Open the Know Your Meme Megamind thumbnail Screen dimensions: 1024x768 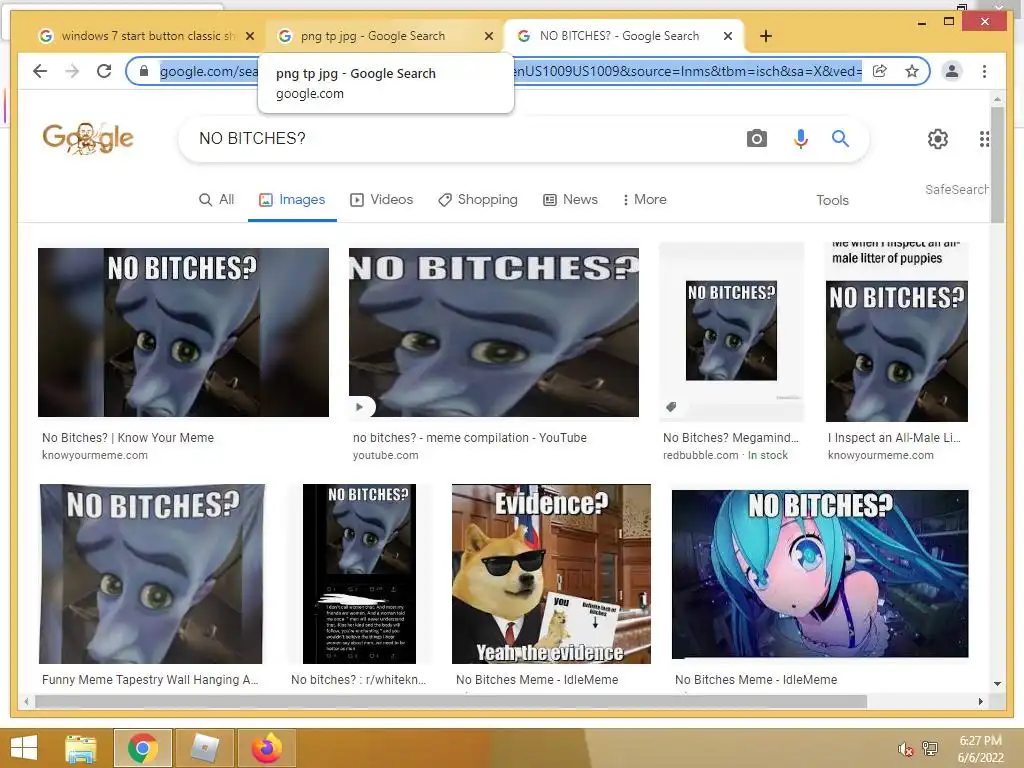click(184, 332)
